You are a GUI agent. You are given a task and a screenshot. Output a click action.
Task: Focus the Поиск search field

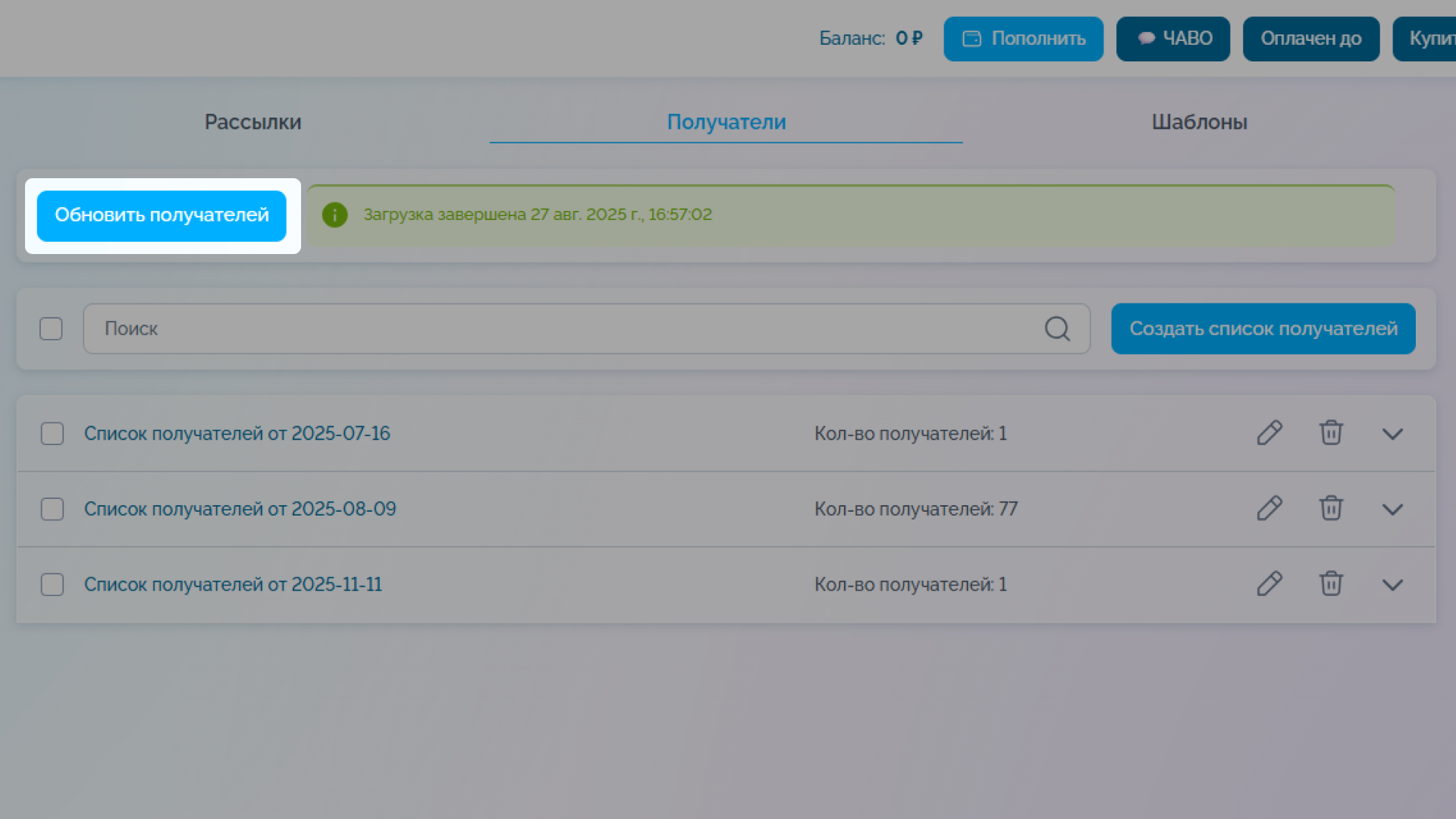586,328
